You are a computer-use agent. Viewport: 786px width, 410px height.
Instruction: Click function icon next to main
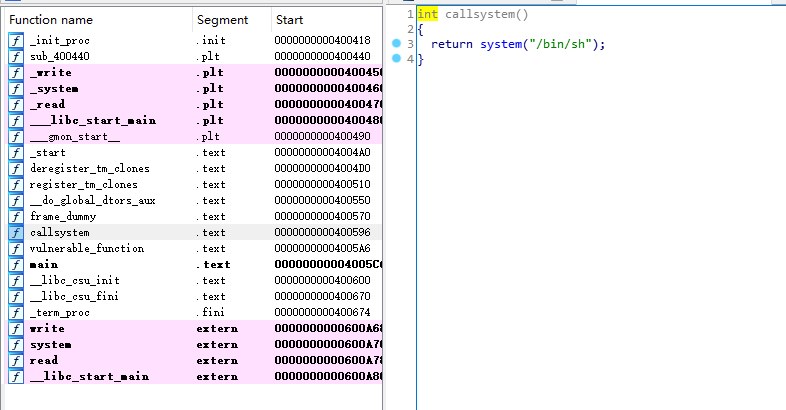(16, 264)
